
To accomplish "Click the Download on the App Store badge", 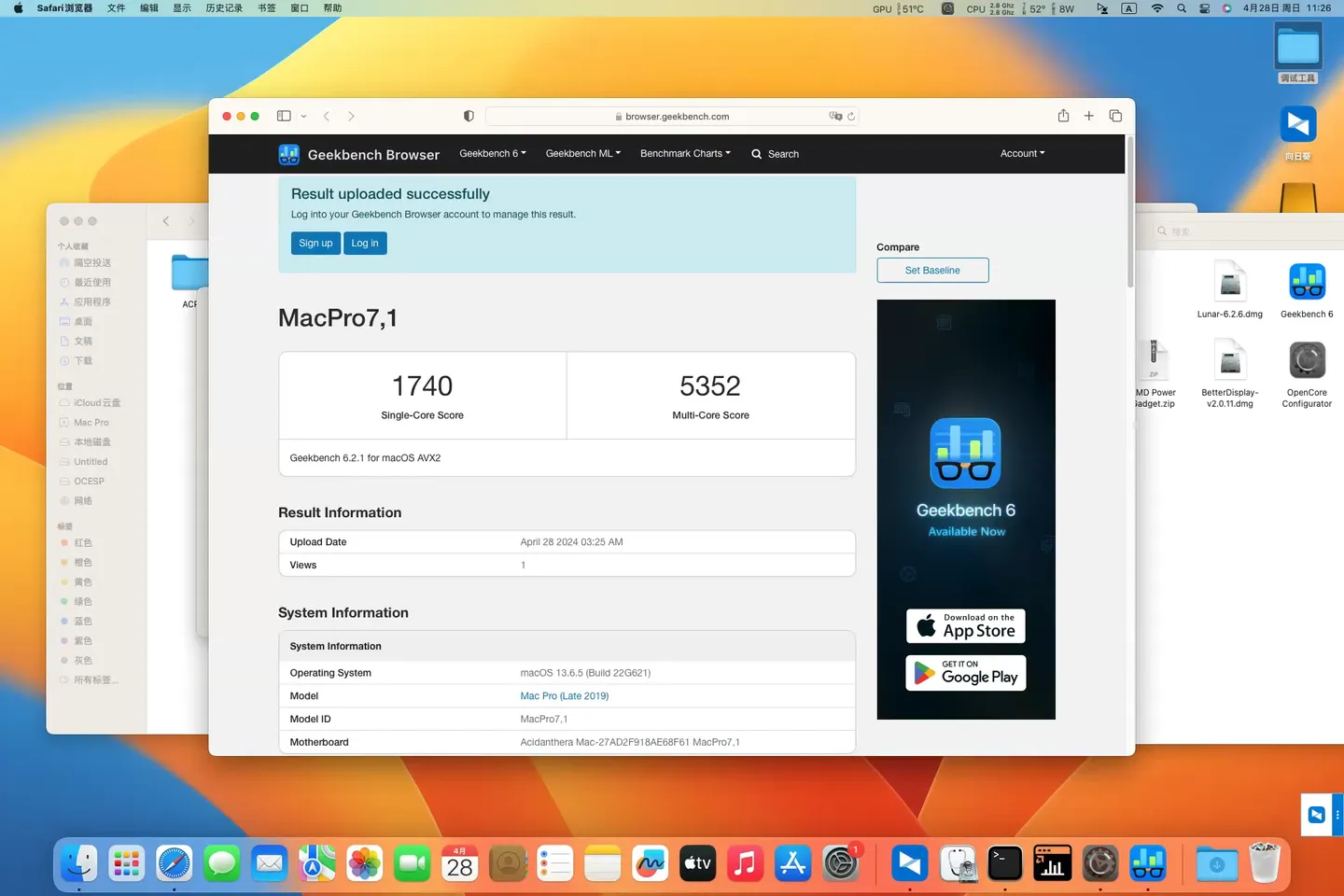I will [965, 626].
